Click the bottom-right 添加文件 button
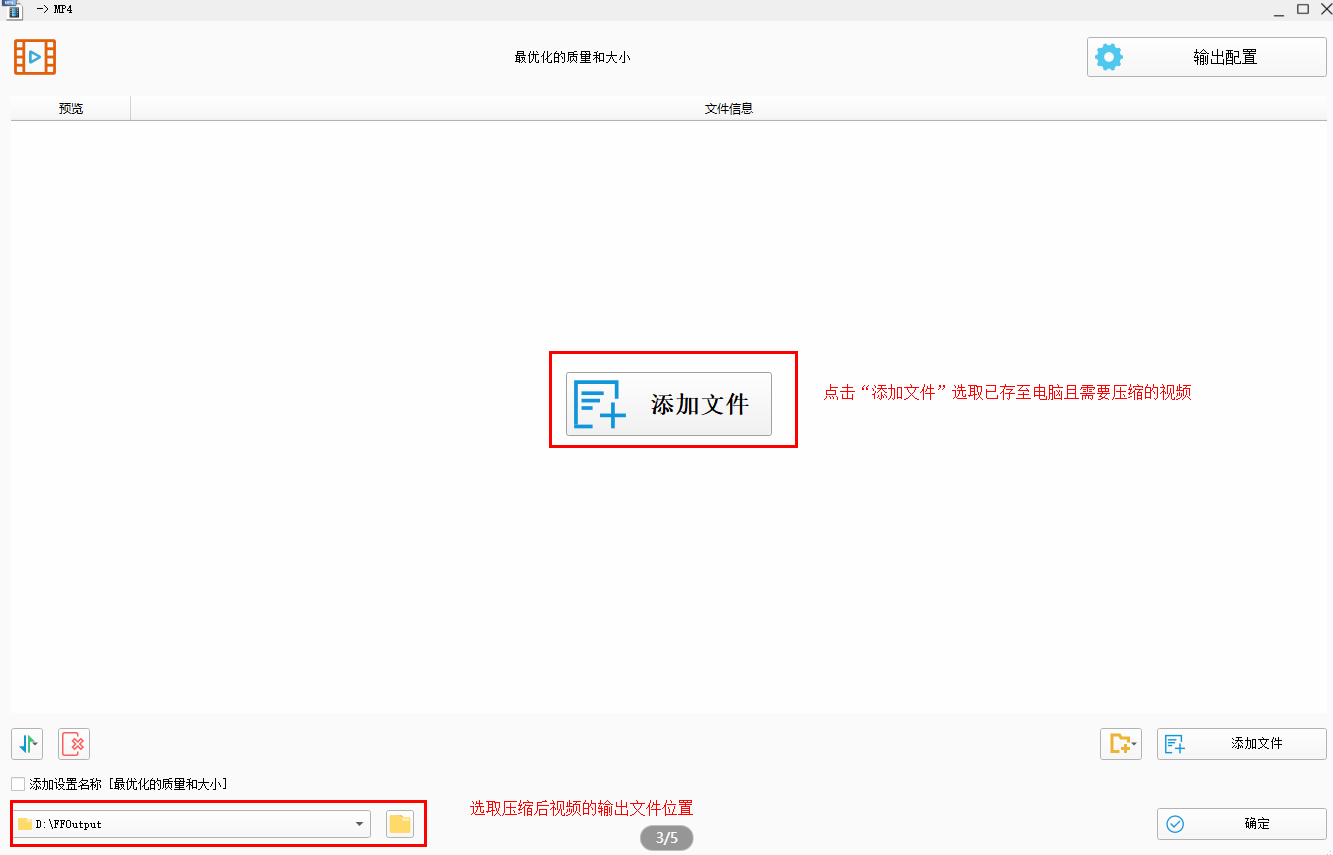 1241,744
